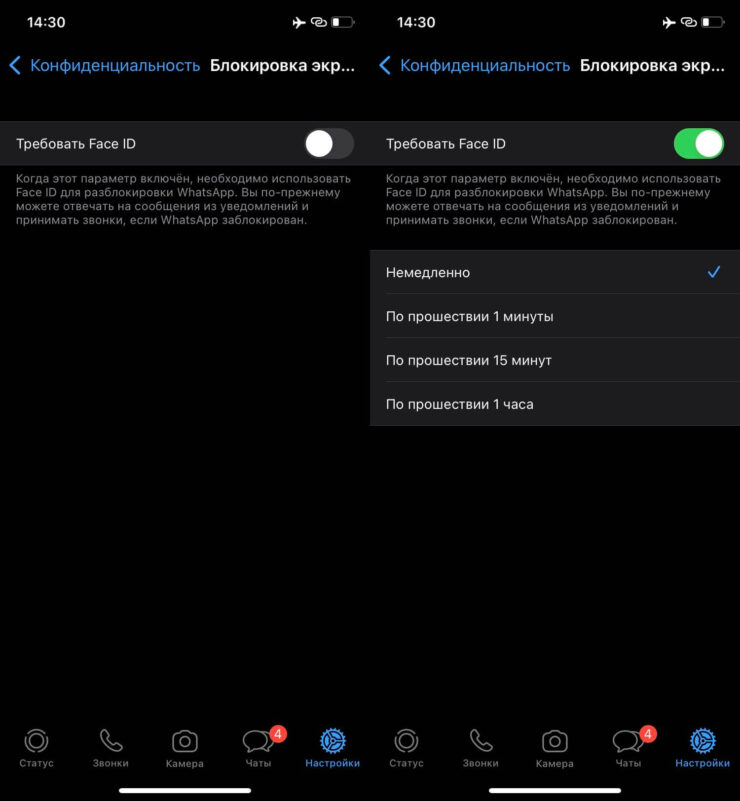Screen dimensions: 740x801
Task: Open Status tab icon in left screen
Action: [x=36, y=741]
